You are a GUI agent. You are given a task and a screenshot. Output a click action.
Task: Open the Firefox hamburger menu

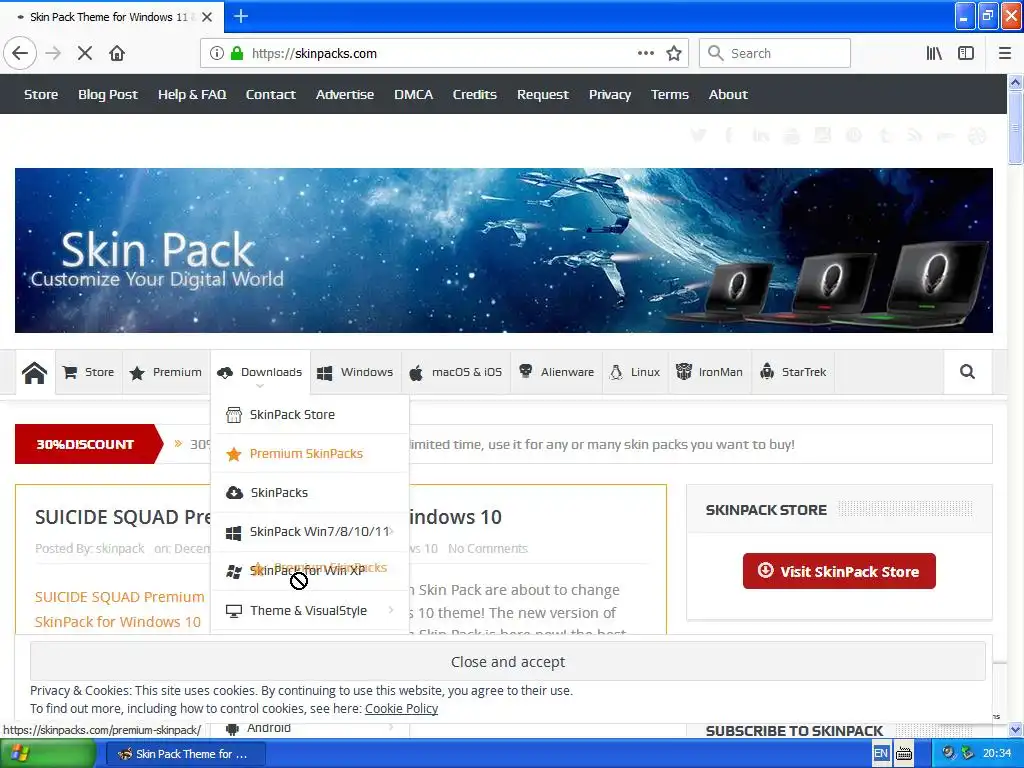(1005, 54)
